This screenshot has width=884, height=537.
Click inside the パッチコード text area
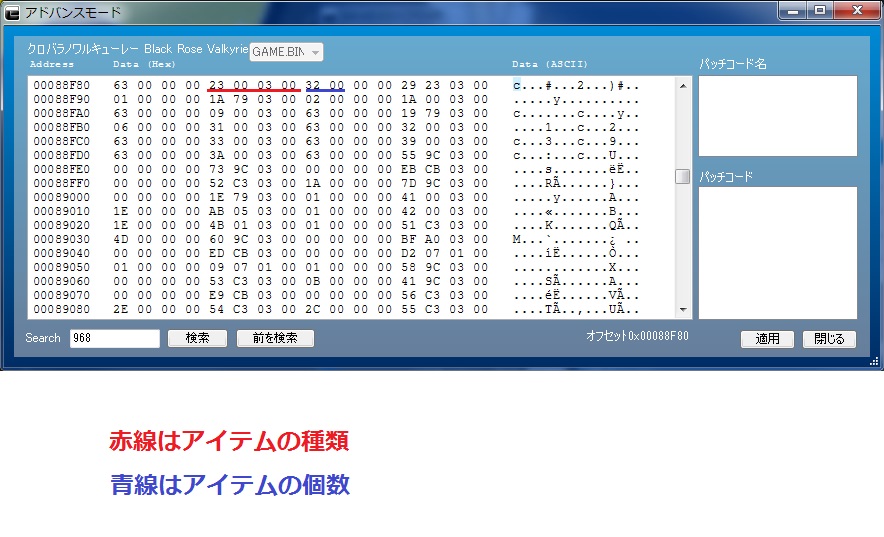(777, 252)
